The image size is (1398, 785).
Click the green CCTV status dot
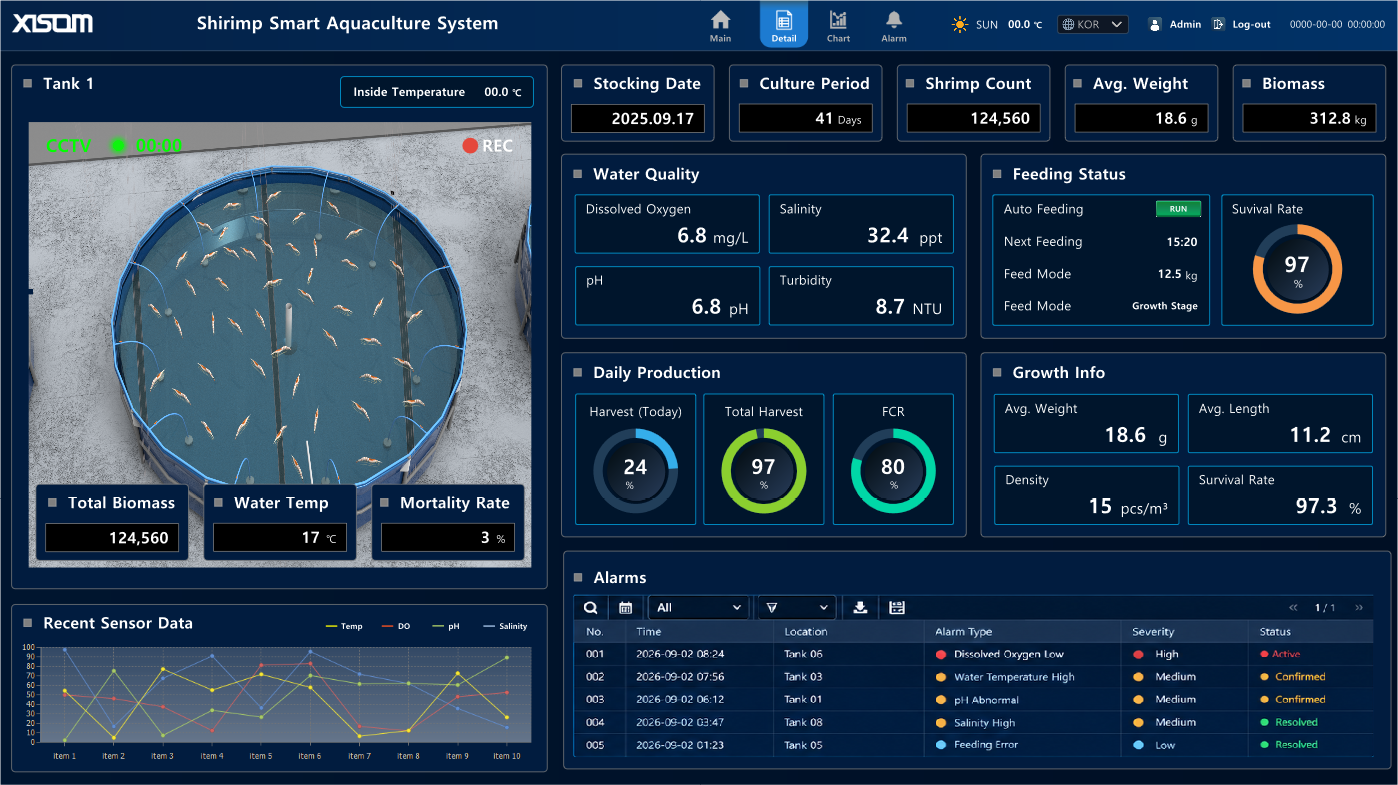point(118,146)
